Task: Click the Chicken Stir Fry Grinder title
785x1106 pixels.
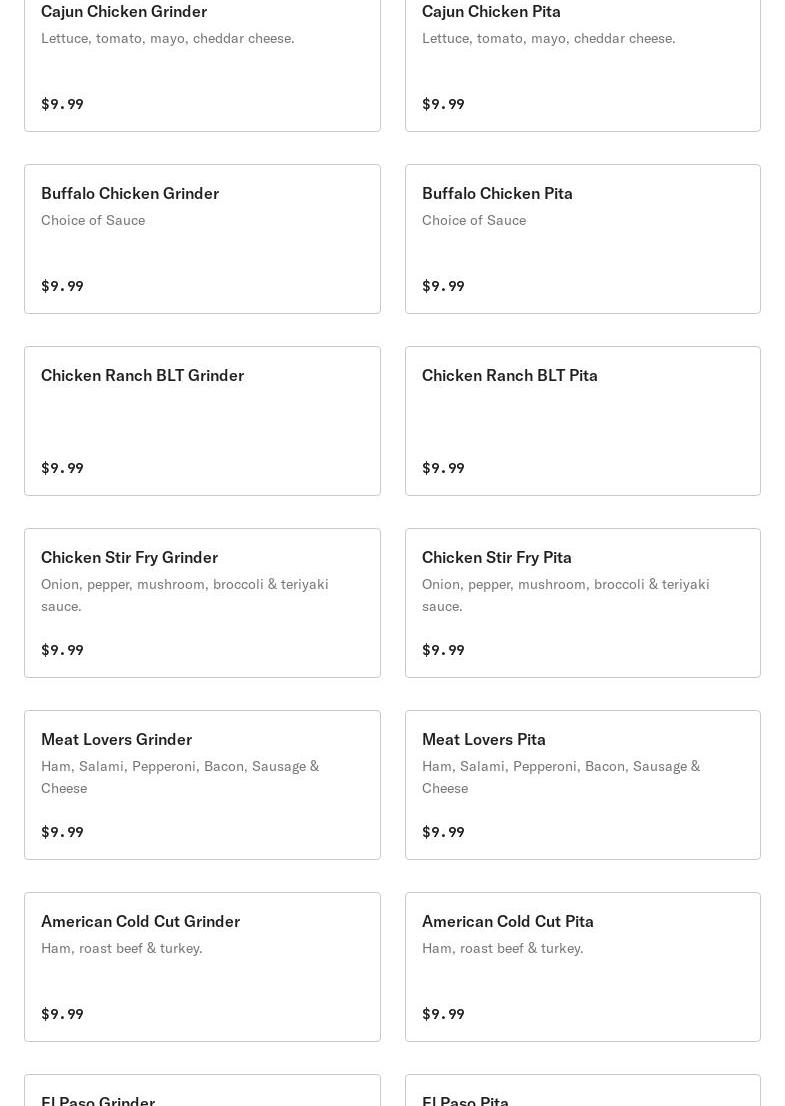Action: click(129, 557)
